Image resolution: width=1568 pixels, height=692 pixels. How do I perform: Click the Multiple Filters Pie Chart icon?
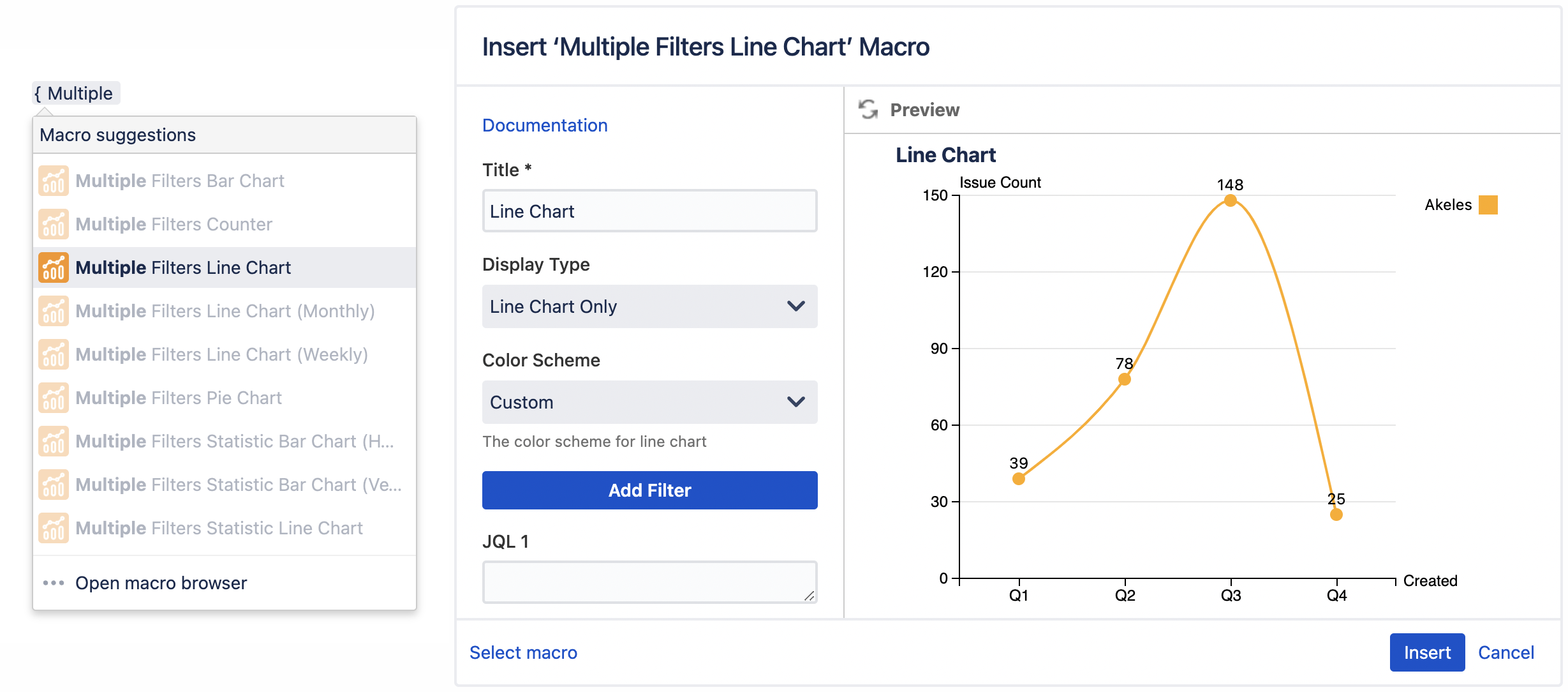(53, 397)
